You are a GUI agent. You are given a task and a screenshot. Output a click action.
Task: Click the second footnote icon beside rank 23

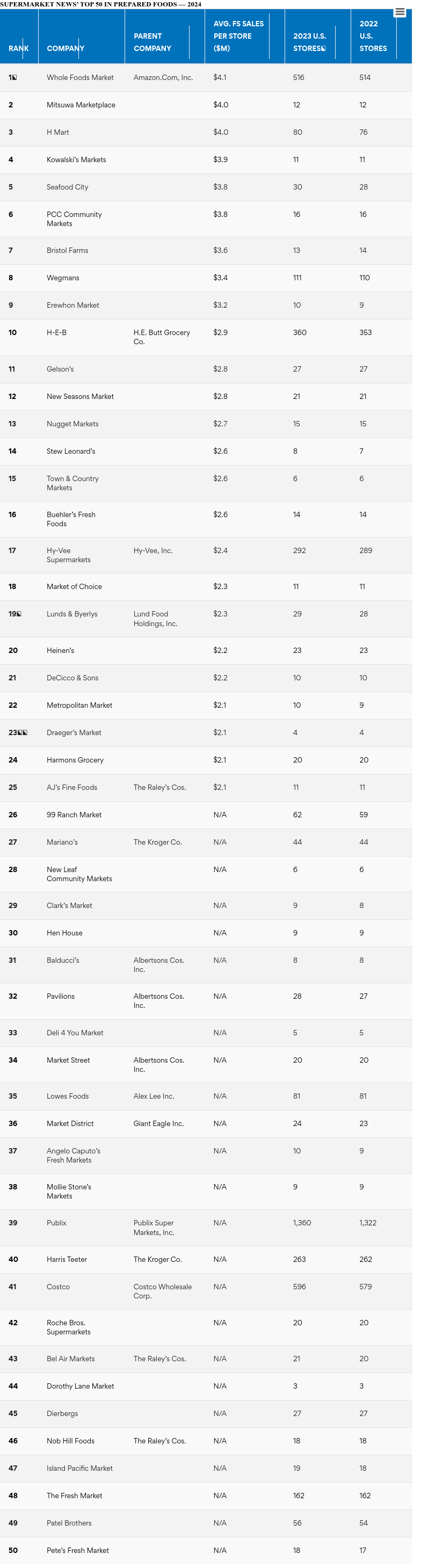25,733
